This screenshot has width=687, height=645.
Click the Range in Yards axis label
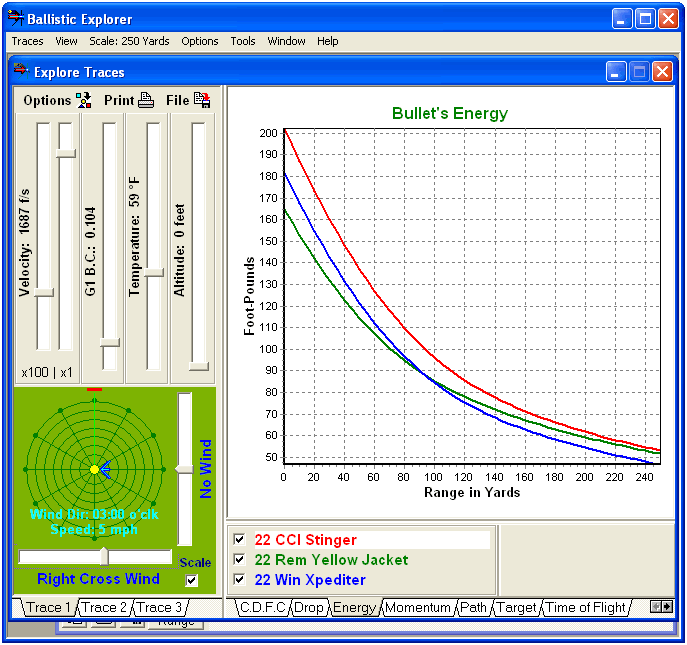(472, 493)
